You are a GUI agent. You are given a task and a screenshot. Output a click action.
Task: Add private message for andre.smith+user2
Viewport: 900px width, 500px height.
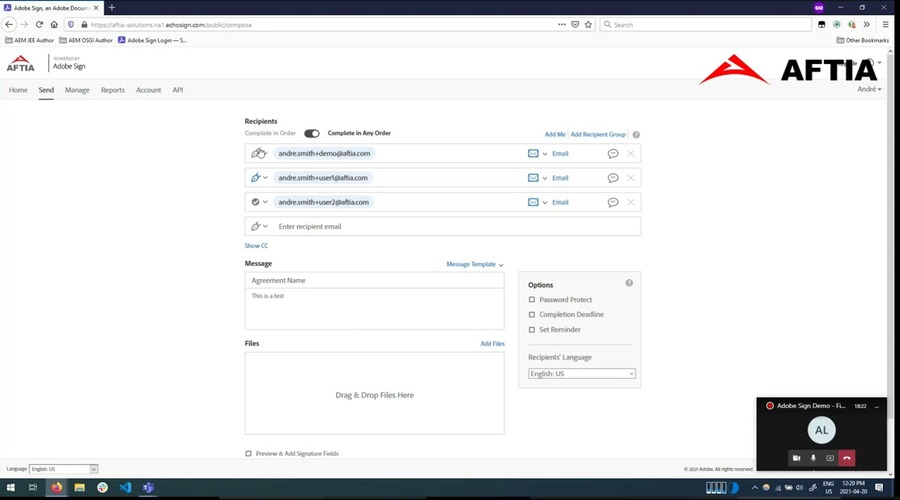pyautogui.click(x=613, y=202)
